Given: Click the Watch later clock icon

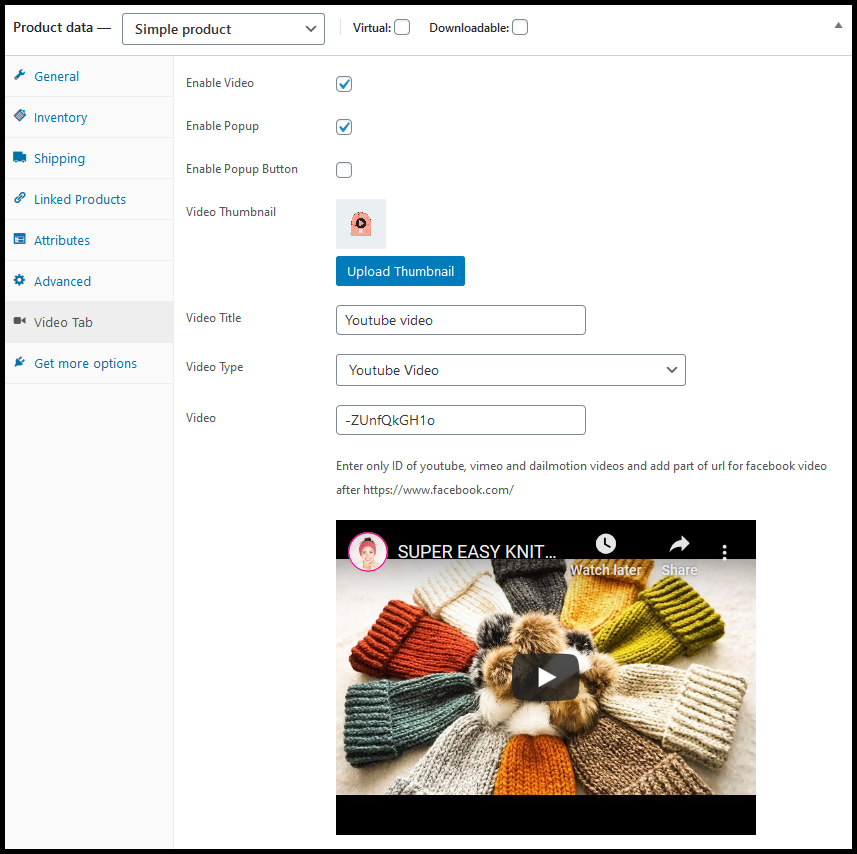Looking at the screenshot, I should click(606, 544).
